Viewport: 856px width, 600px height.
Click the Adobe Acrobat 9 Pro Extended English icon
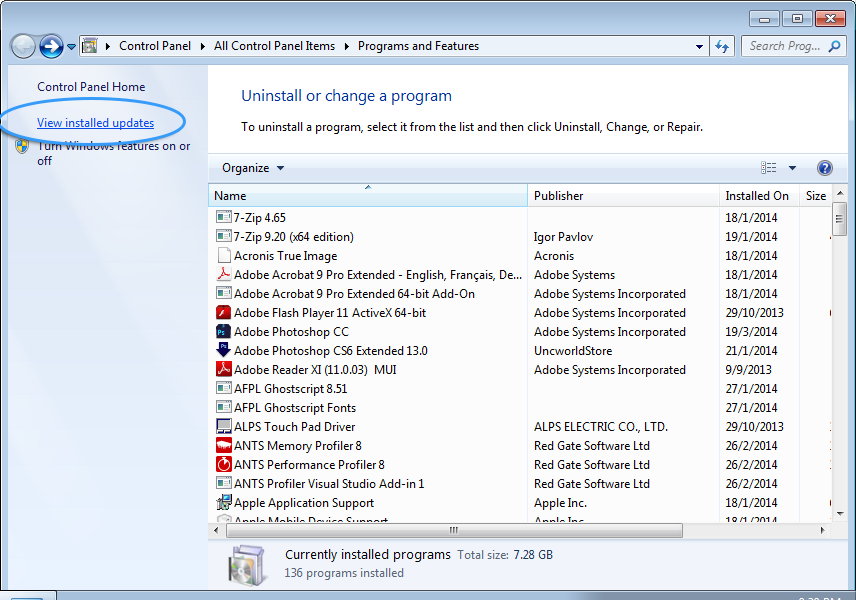[x=223, y=274]
